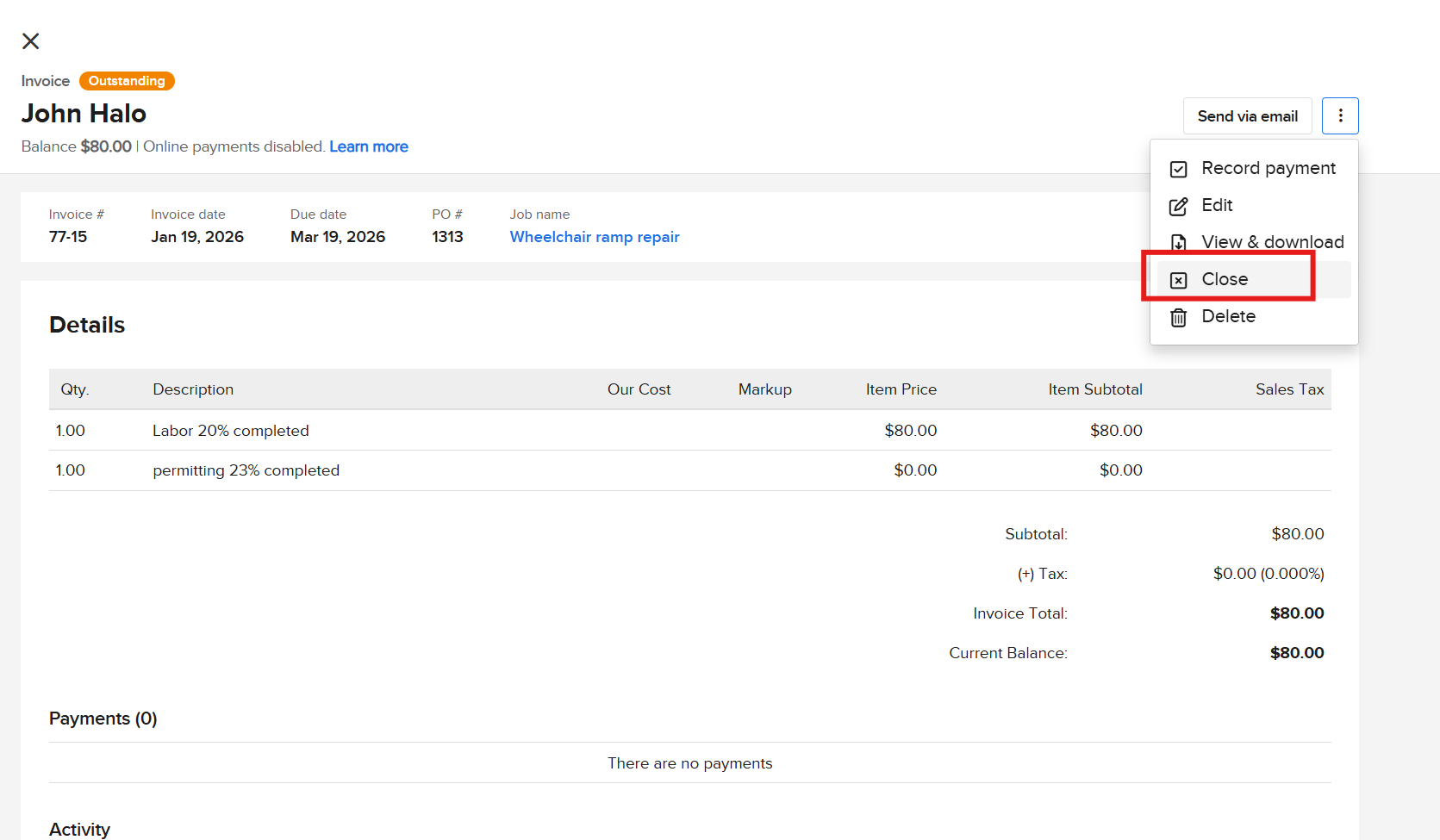Viewport: 1440px width, 840px height.
Task: Click the boxed X icon beside Close
Action: (1178, 280)
